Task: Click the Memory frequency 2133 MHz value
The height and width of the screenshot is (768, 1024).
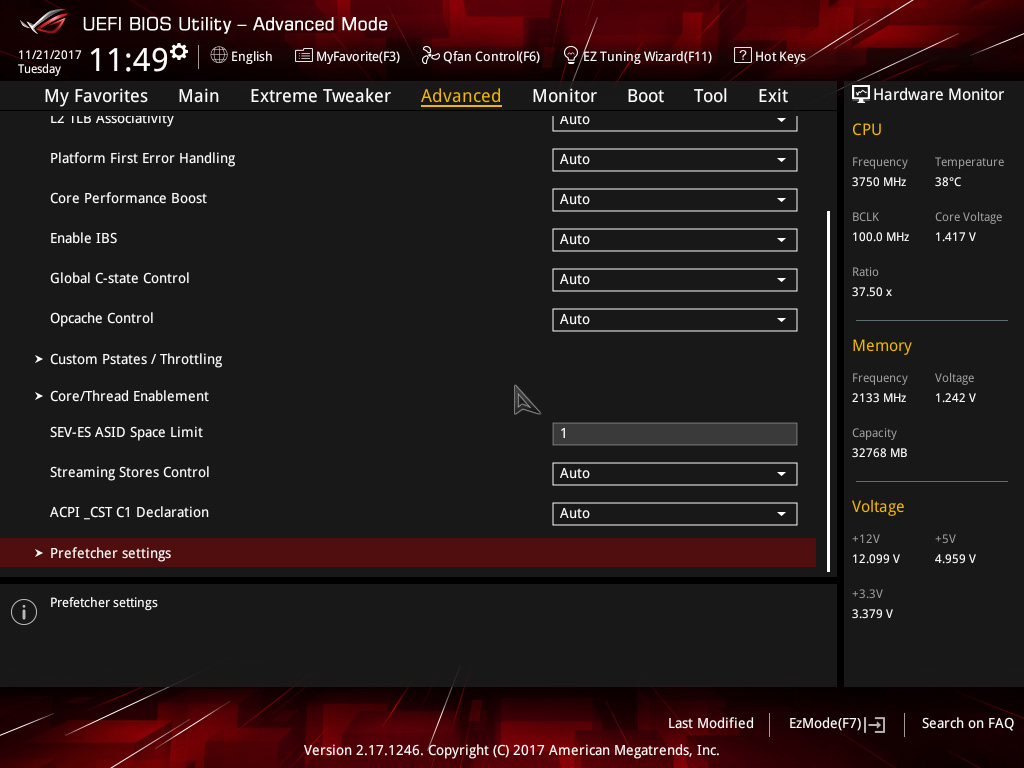Action: coord(878,398)
